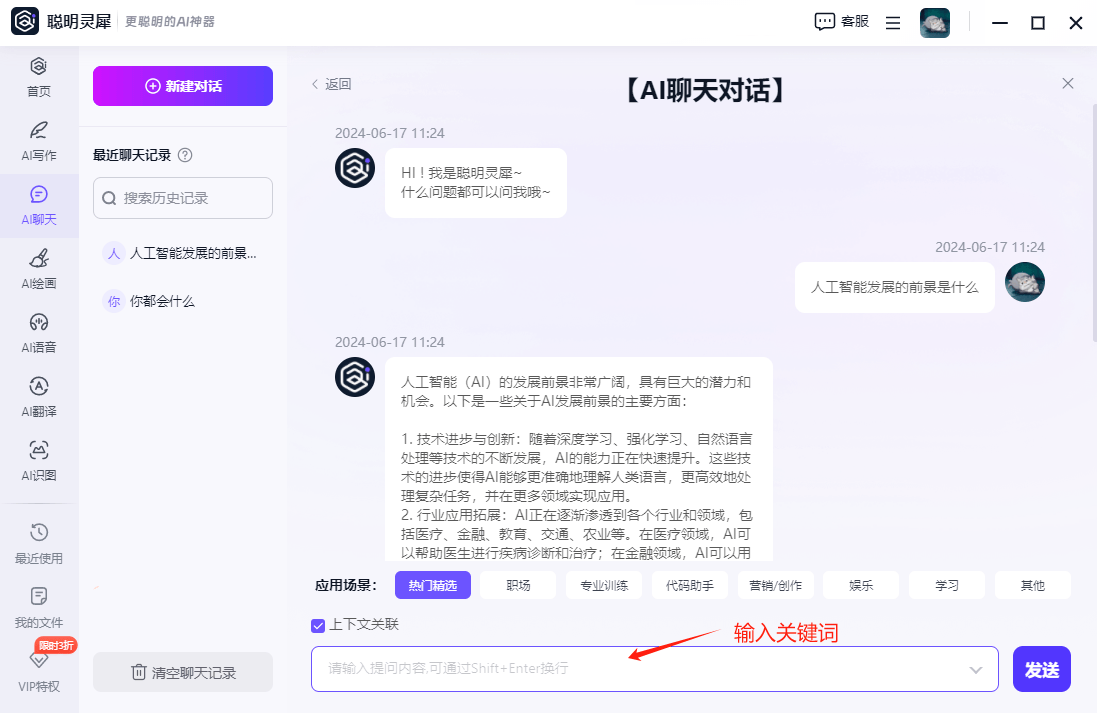Select the 职场 scenario tab
1097x713 pixels.
click(x=518, y=585)
